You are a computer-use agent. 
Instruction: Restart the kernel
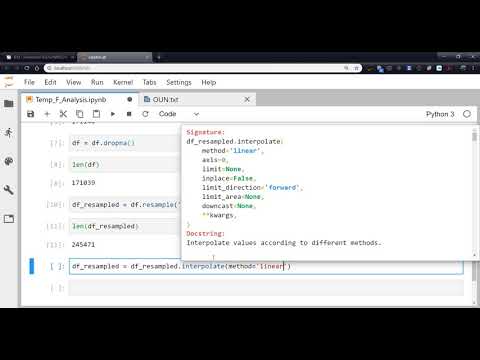tap(145, 114)
